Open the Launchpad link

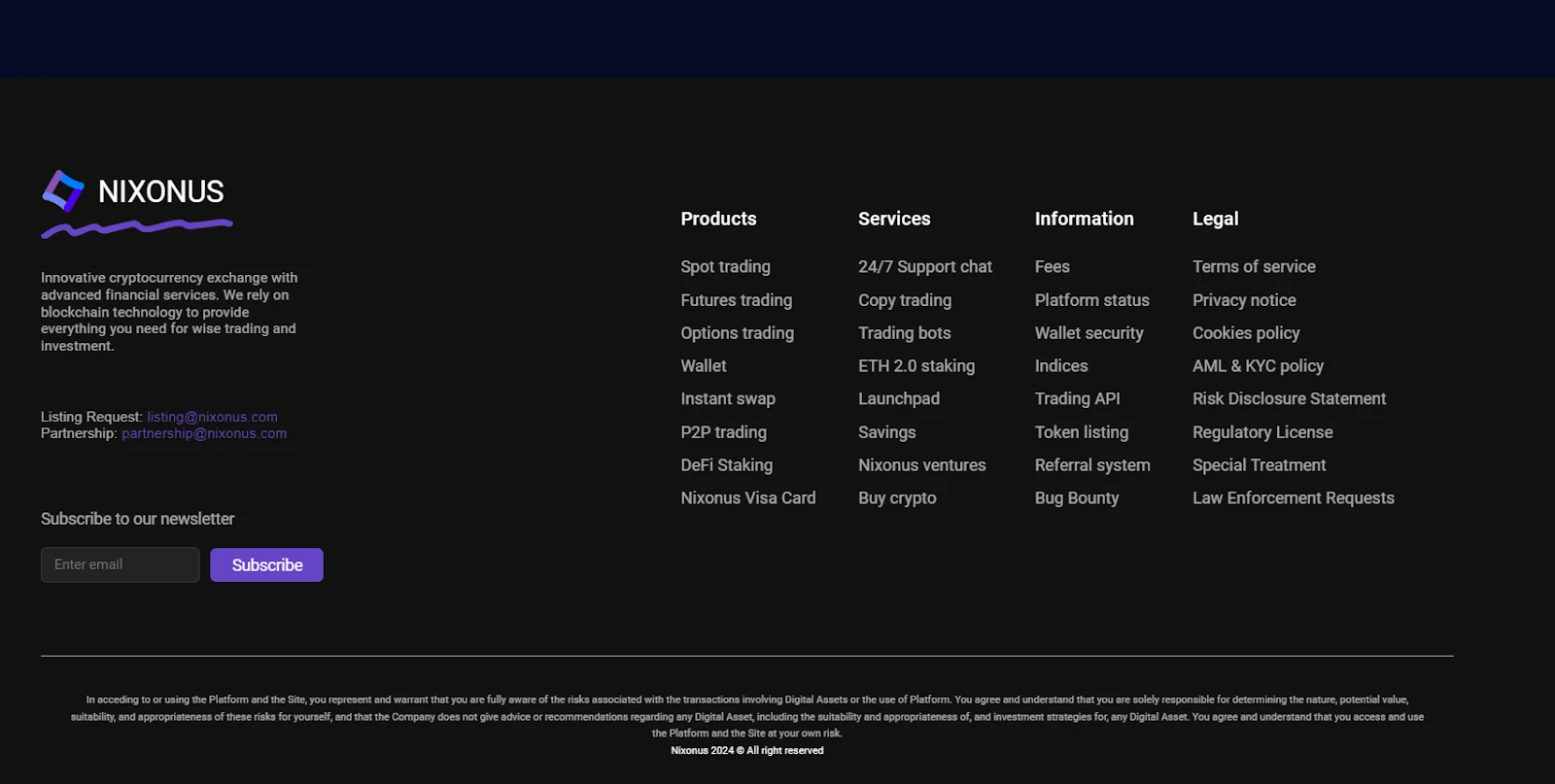pyautogui.click(x=899, y=399)
